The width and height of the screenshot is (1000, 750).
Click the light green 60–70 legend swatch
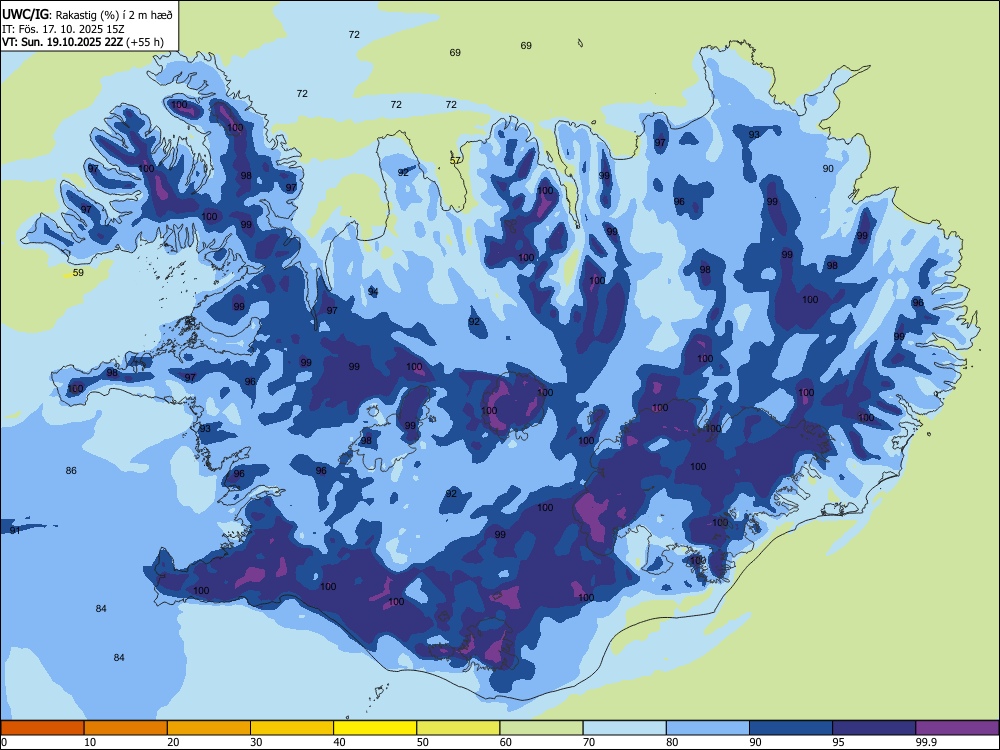(x=541, y=728)
